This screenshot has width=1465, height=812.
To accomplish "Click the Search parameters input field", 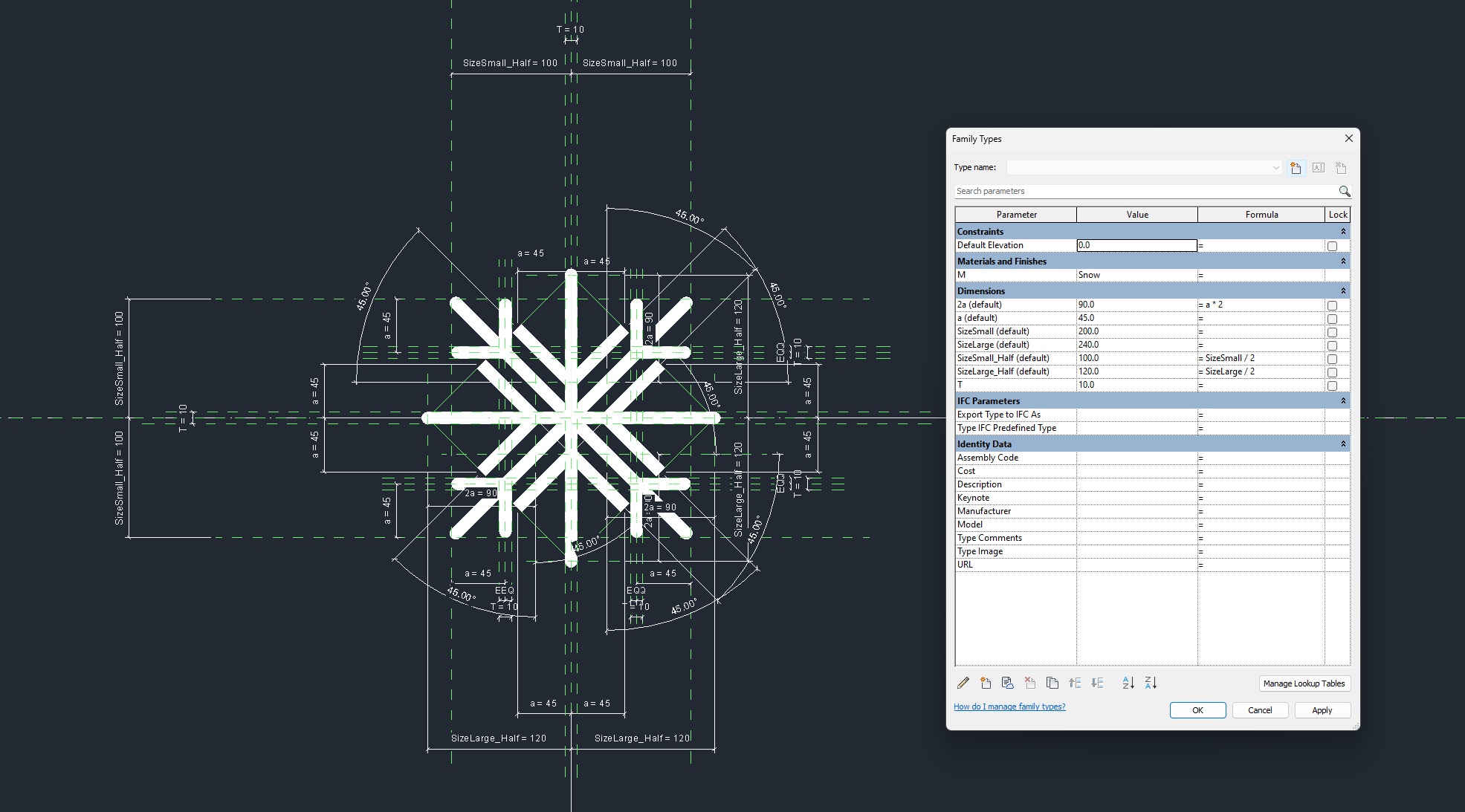I will 1150,190.
